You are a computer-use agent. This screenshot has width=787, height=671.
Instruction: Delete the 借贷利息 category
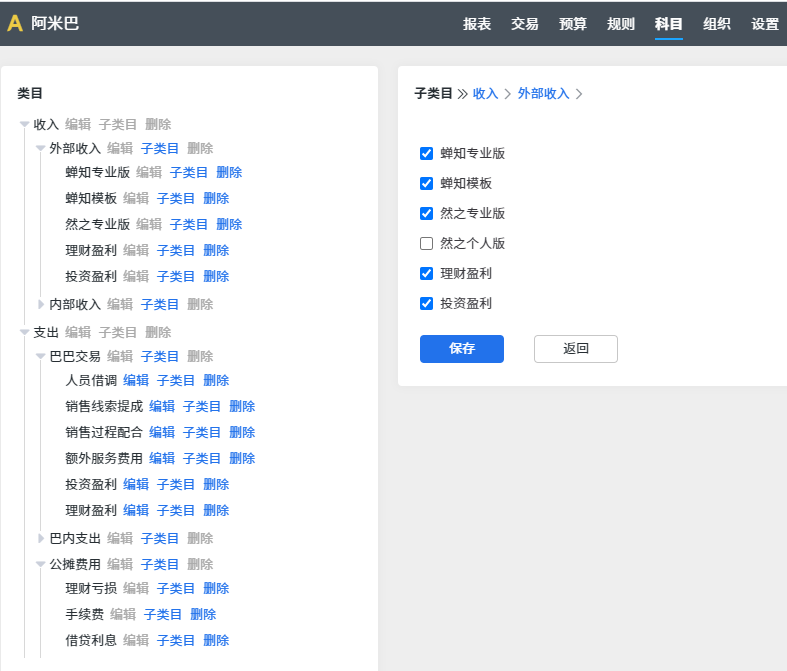click(x=216, y=641)
